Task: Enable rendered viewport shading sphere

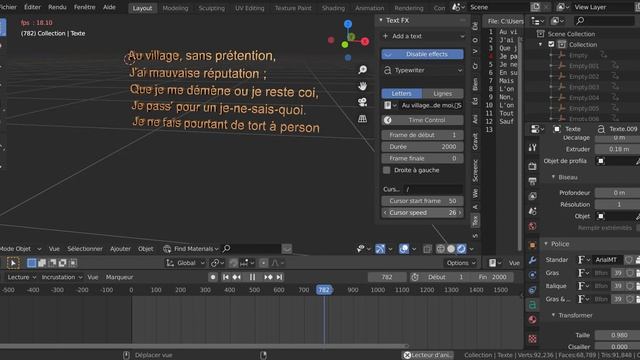Action: 461,249
